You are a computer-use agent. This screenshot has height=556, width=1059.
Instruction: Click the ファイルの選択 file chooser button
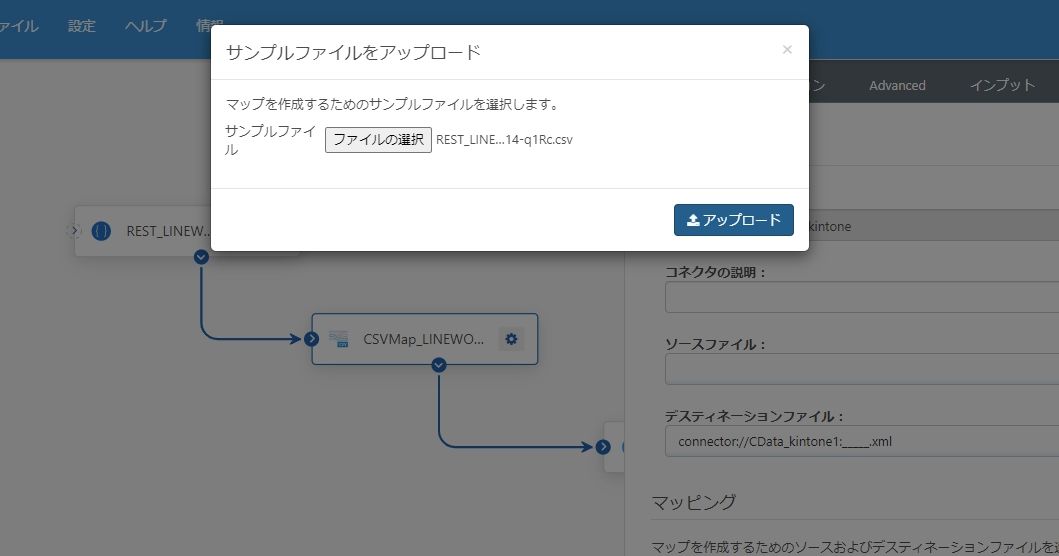[x=378, y=140]
